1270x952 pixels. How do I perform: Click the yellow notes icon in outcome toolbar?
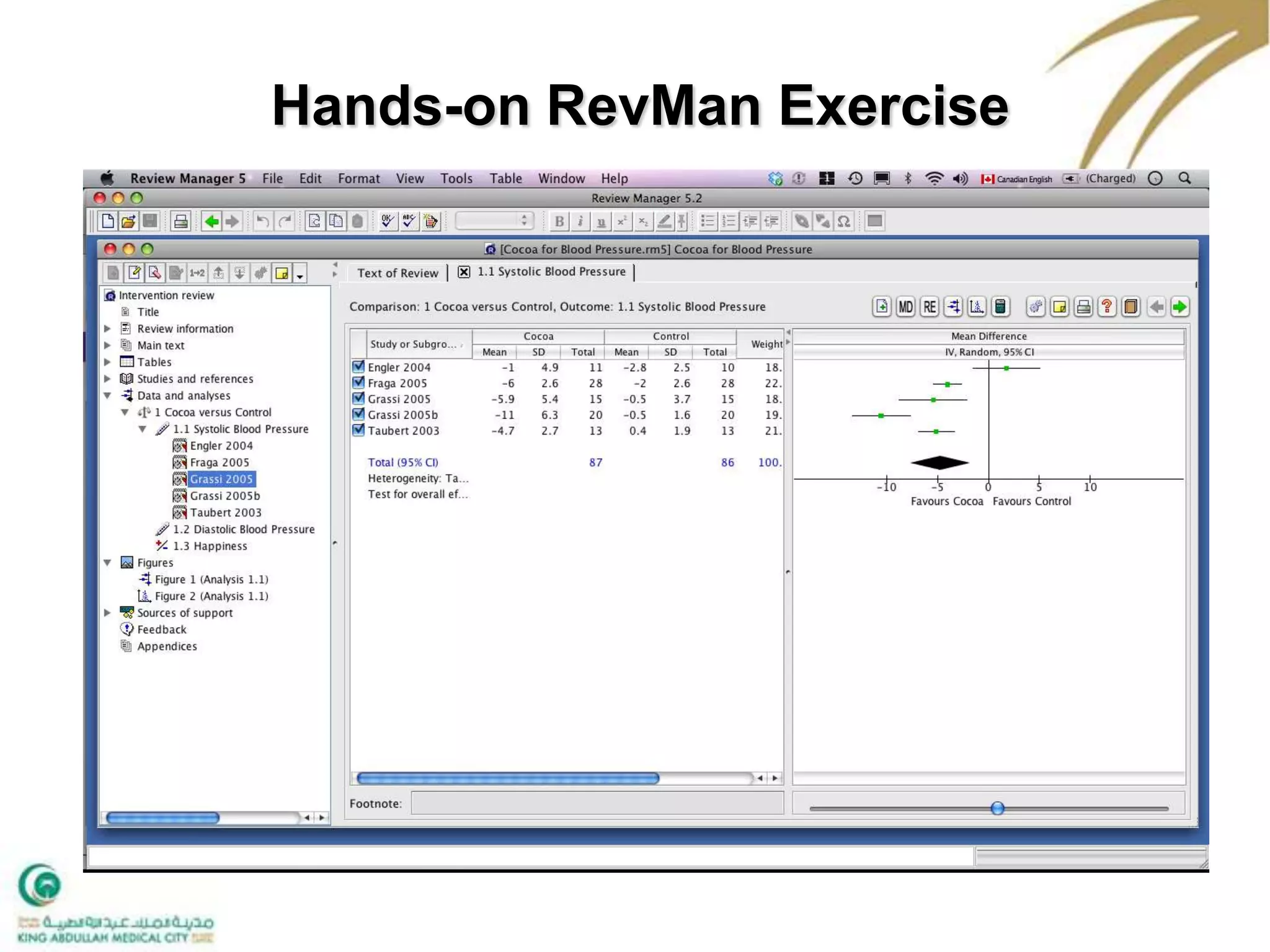coord(1060,307)
